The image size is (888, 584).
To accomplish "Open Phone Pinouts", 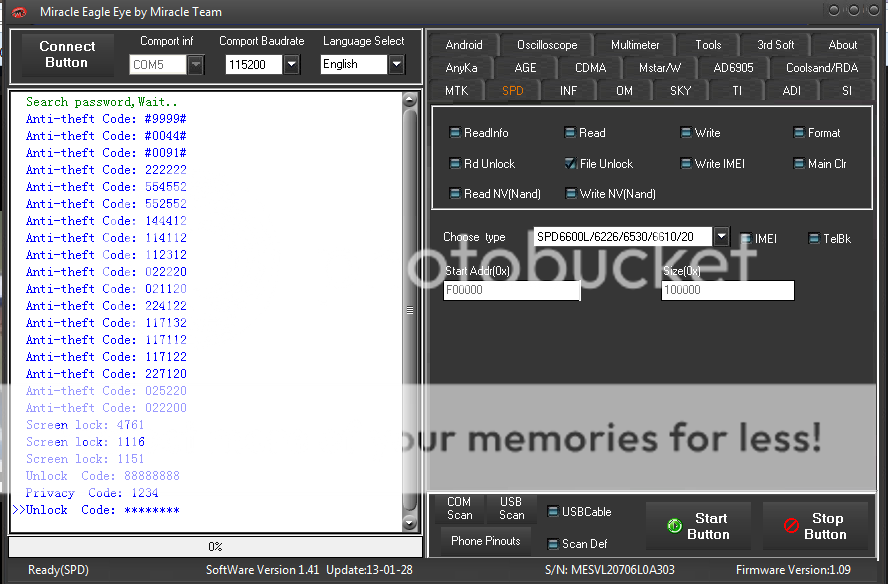I will (x=485, y=541).
